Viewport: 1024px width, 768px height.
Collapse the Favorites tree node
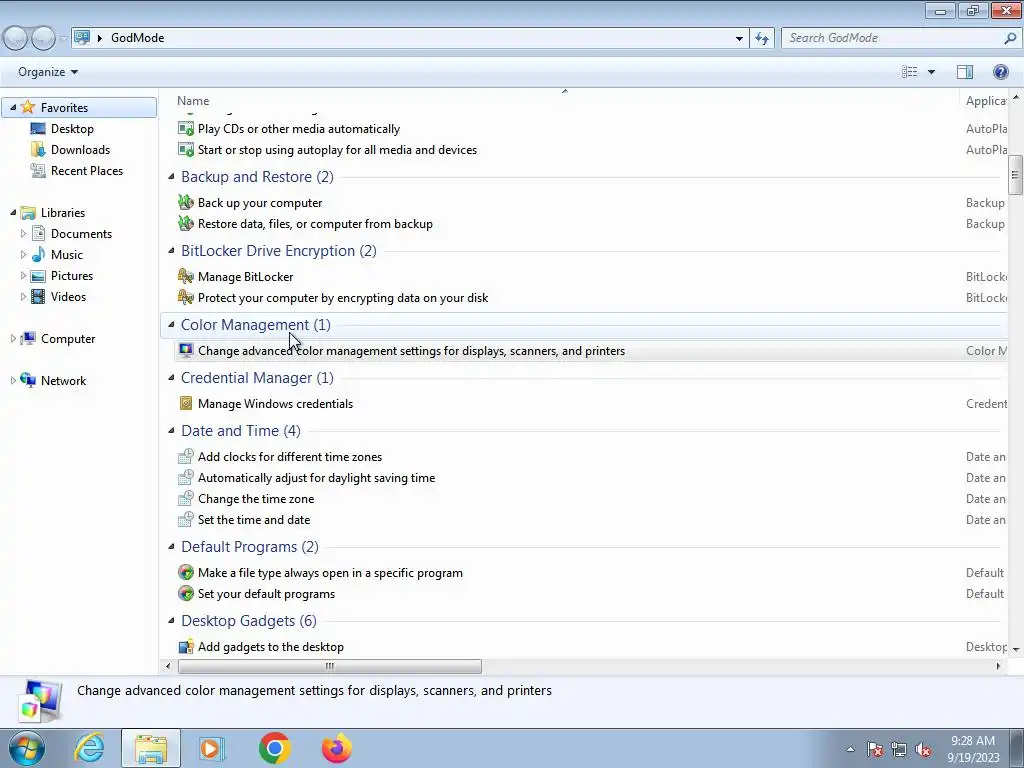(x=13, y=107)
